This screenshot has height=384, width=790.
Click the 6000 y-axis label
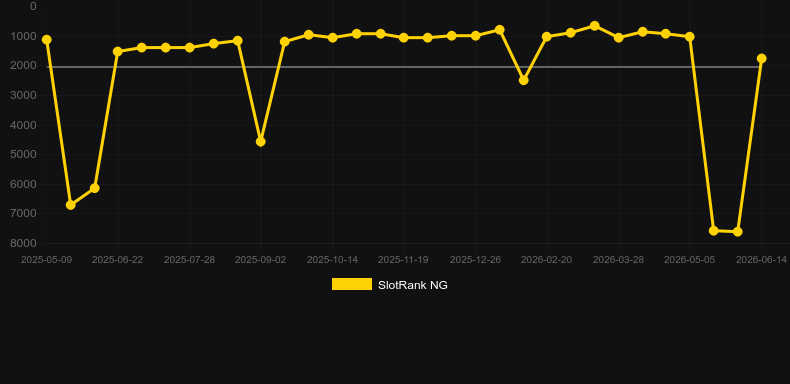pyautogui.click(x=24, y=184)
